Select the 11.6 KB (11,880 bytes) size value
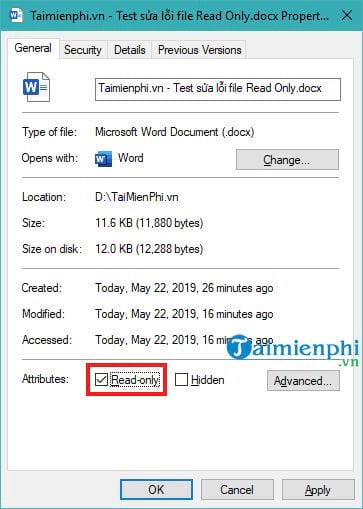Screen dimensions: 363x509 [x=149, y=223]
